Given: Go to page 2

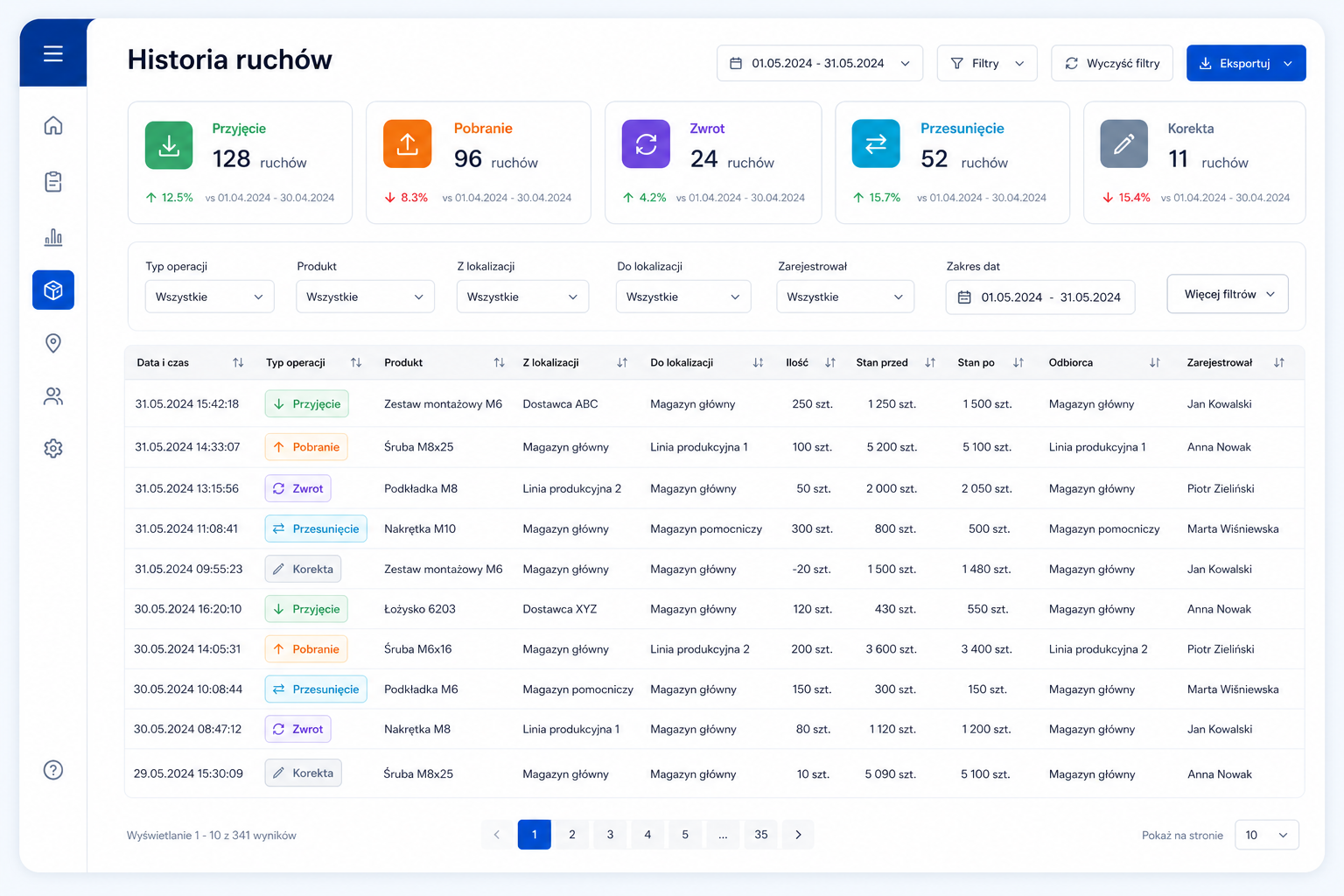Looking at the screenshot, I should pos(572,835).
